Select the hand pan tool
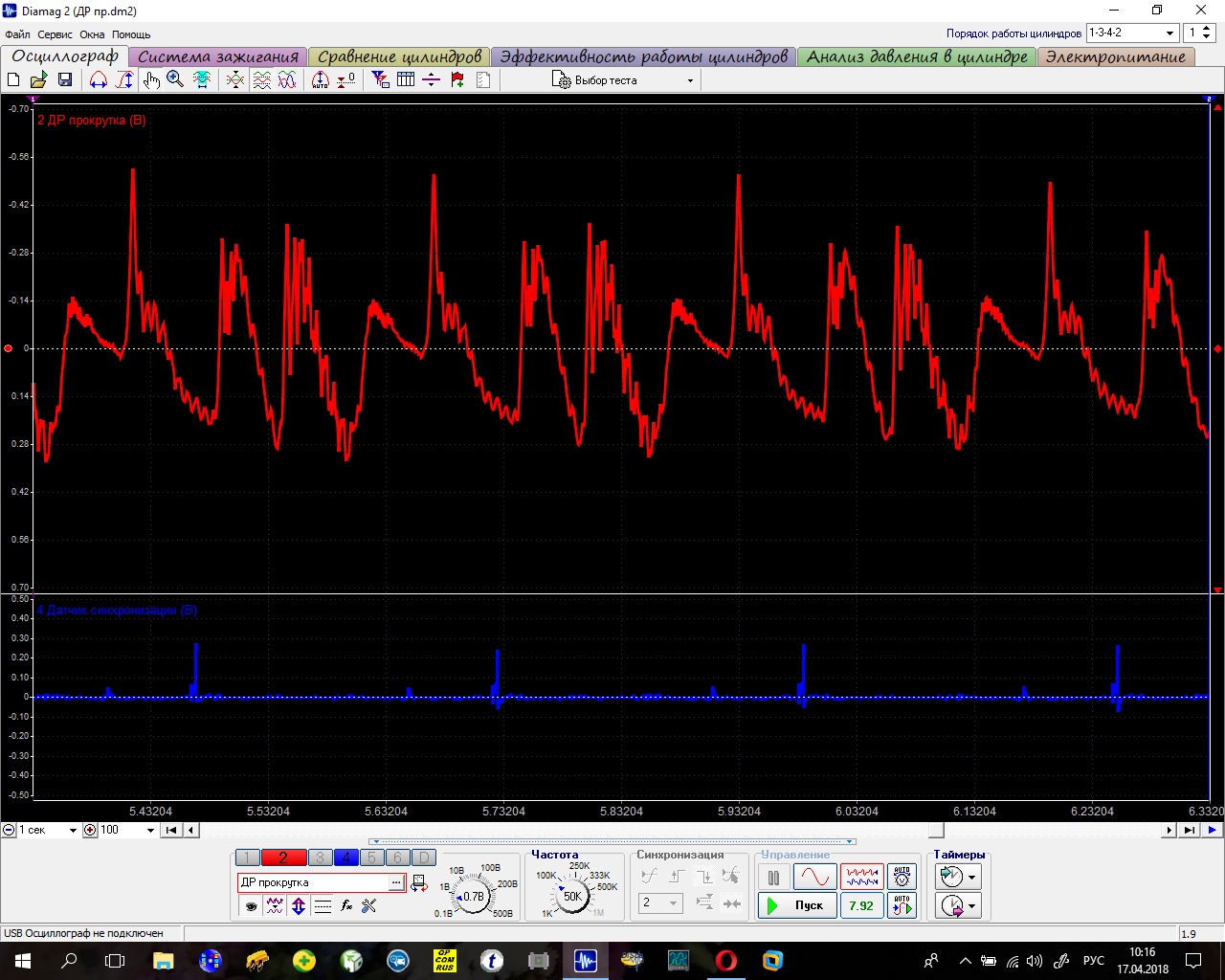The image size is (1225, 980). coord(151,80)
